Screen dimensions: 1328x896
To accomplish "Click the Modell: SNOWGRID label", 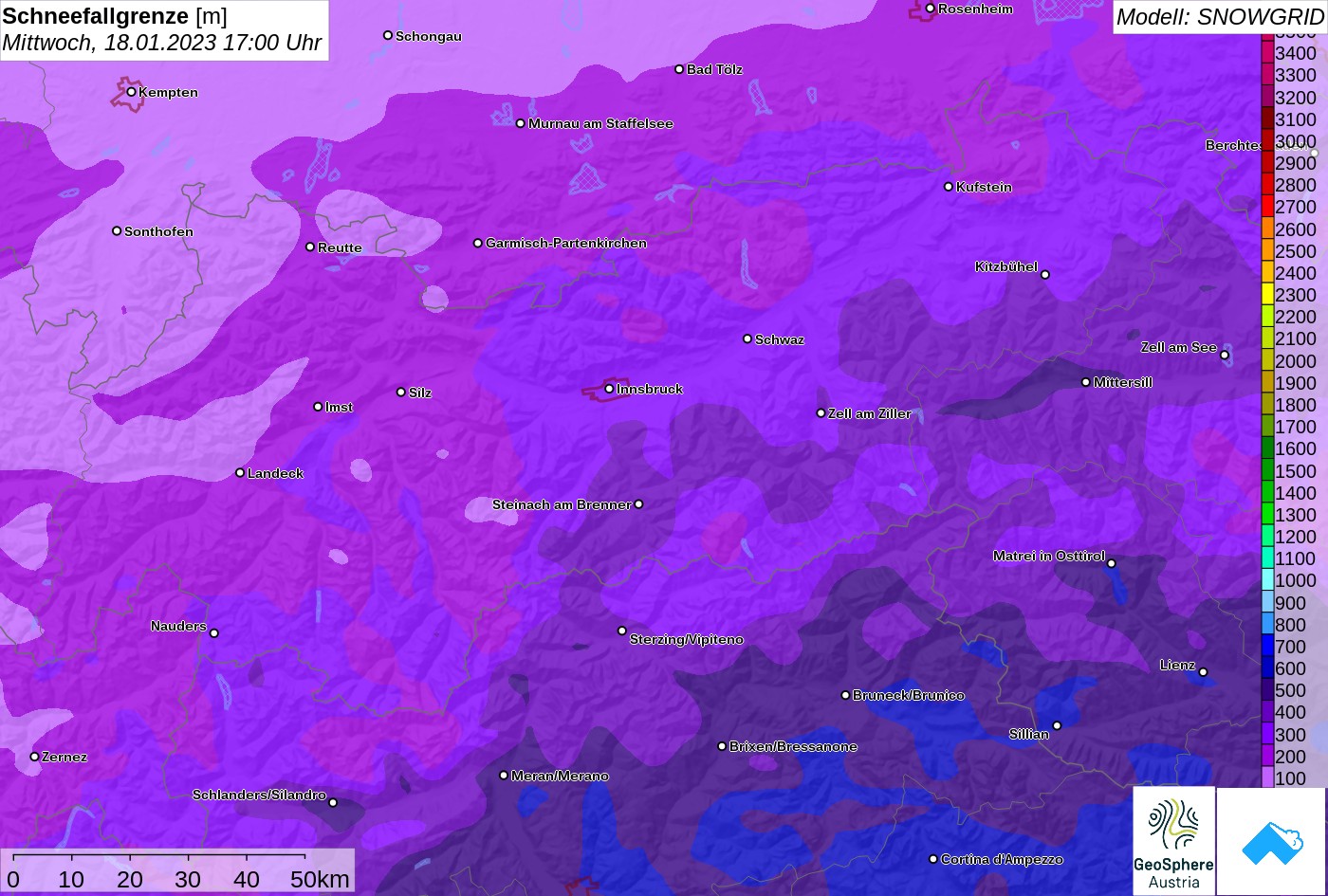I will [x=1219, y=16].
